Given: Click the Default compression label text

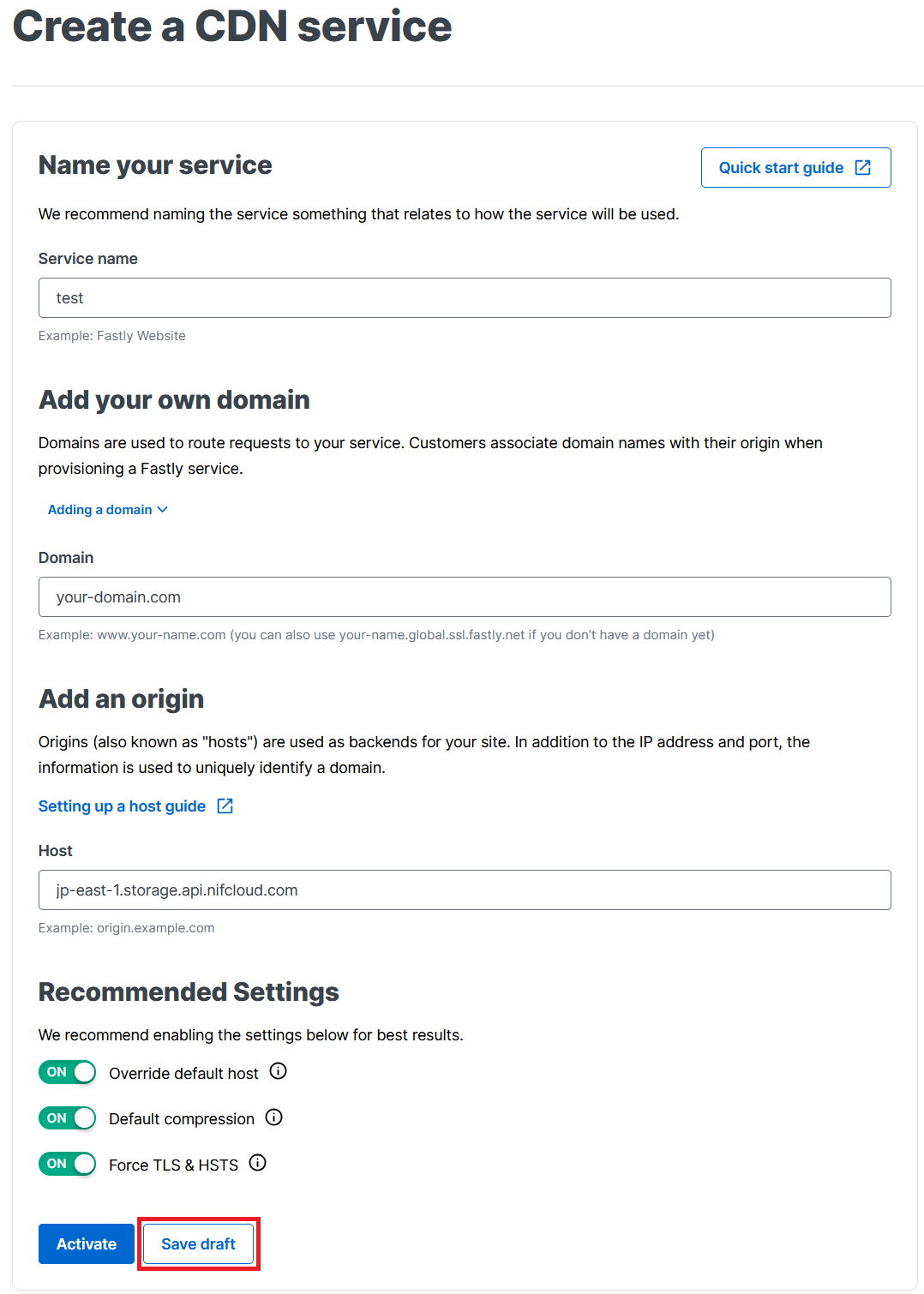Looking at the screenshot, I should pyautogui.click(x=180, y=1118).
